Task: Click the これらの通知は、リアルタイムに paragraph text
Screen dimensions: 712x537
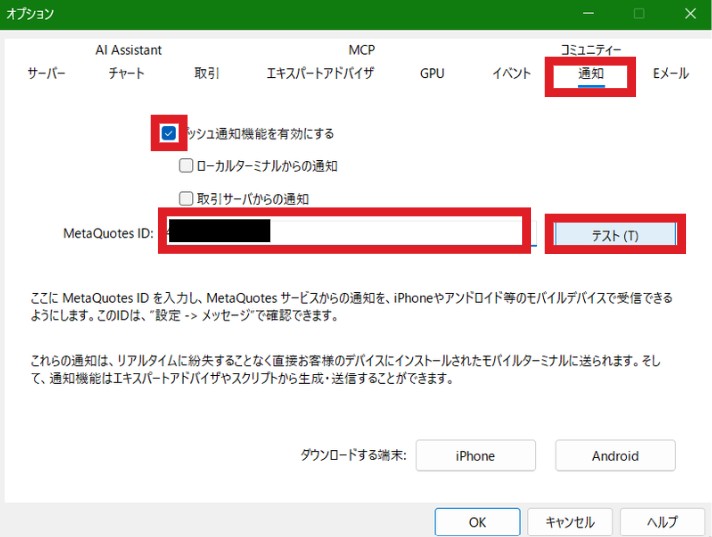Action: (345, 369)
